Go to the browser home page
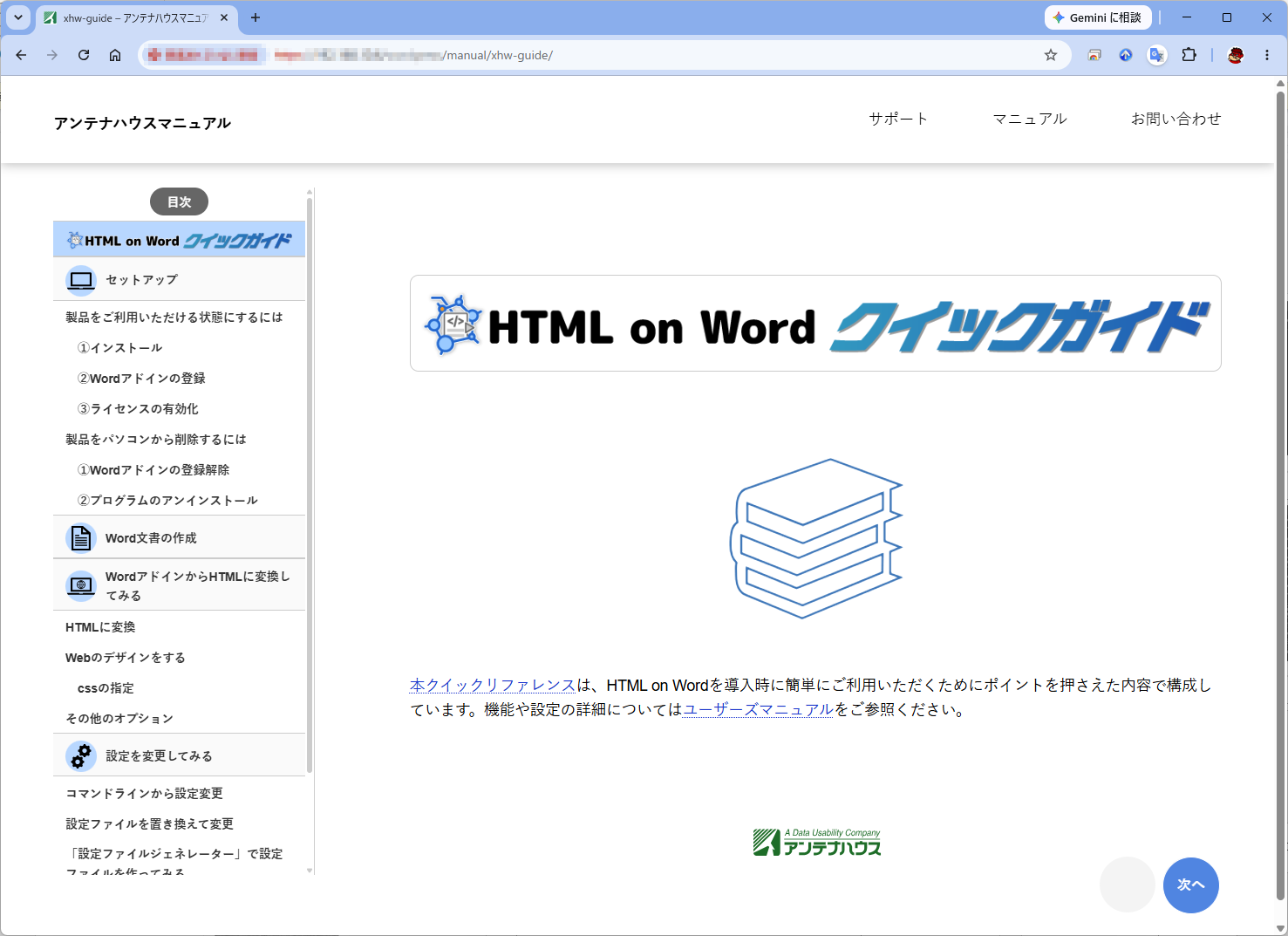Image resolution: width=1288 pixels, height=936 pixels. pyautogui.click(x=115, y=55)
